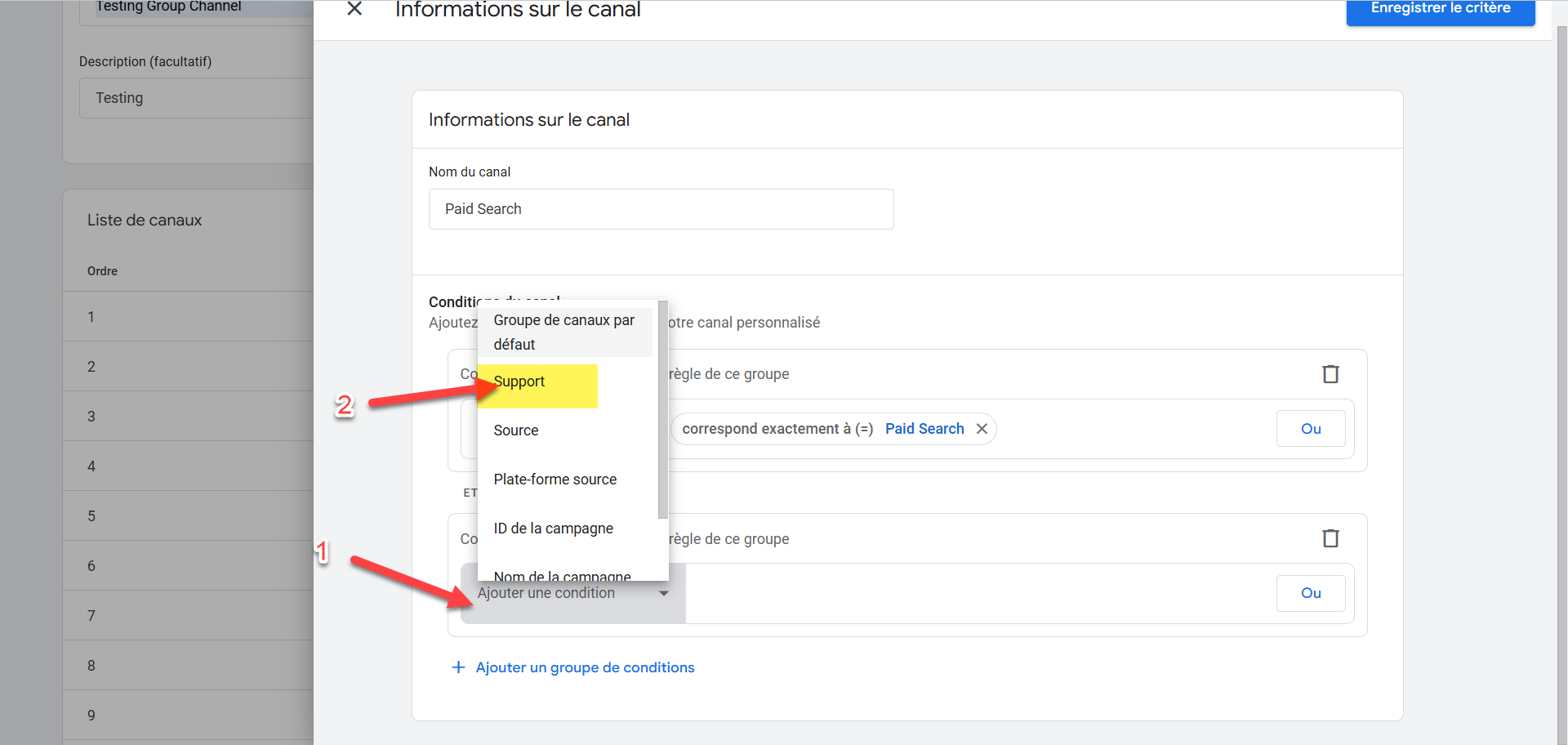
Task: Pick Plate-forme source option
Action: (x=555, y=480)
